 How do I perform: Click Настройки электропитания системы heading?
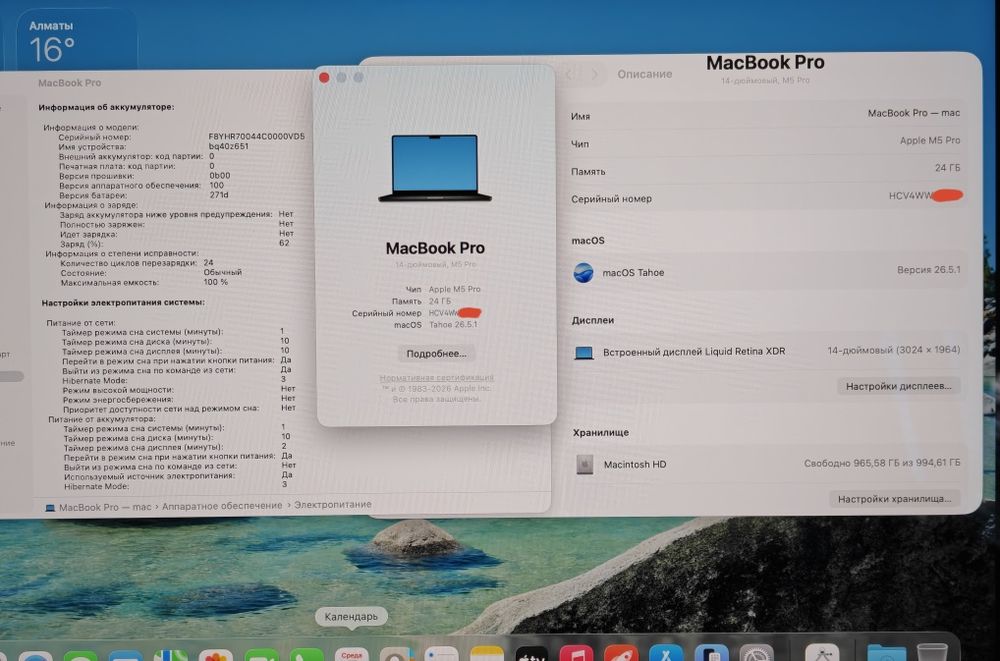123,302
